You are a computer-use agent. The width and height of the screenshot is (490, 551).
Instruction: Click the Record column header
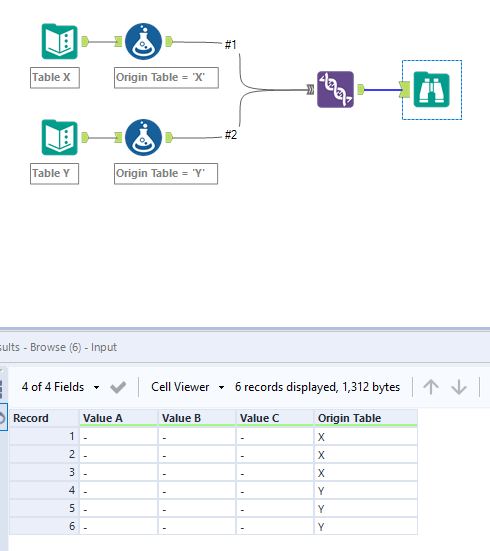(44, 418)
